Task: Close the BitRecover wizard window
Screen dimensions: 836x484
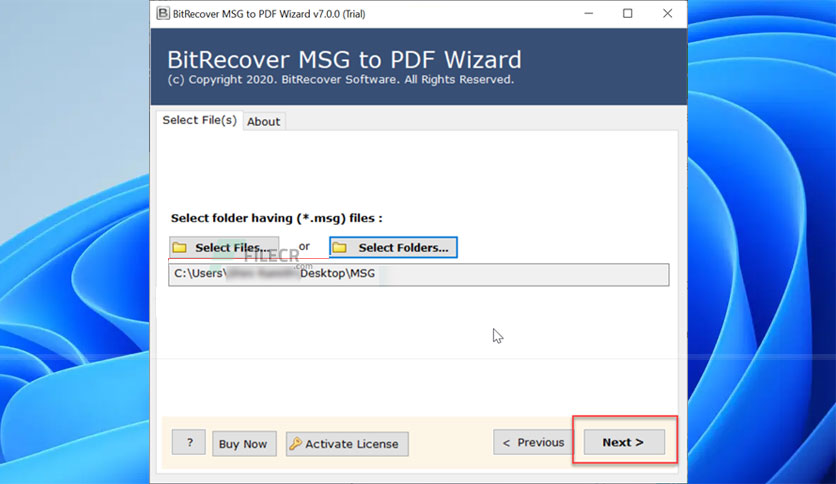Action: click(668, 13)
